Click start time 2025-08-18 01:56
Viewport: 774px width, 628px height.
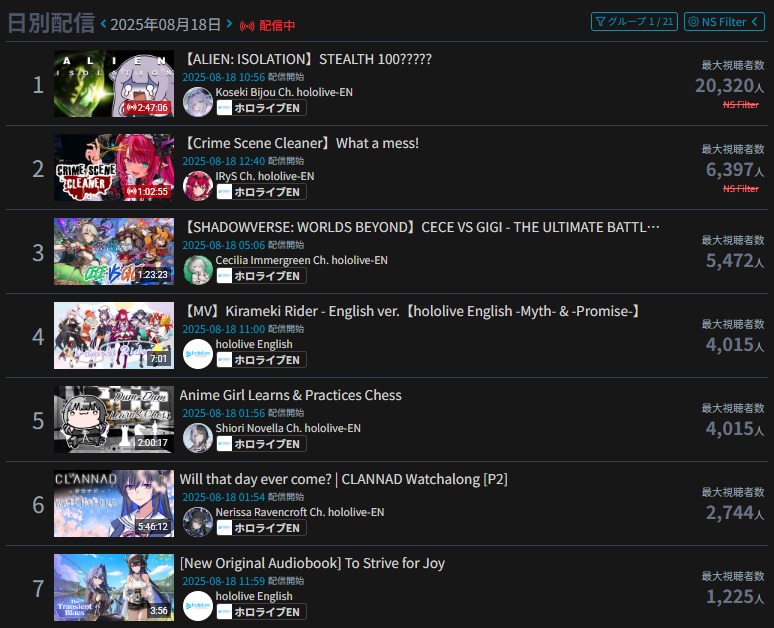coord(224,413)
